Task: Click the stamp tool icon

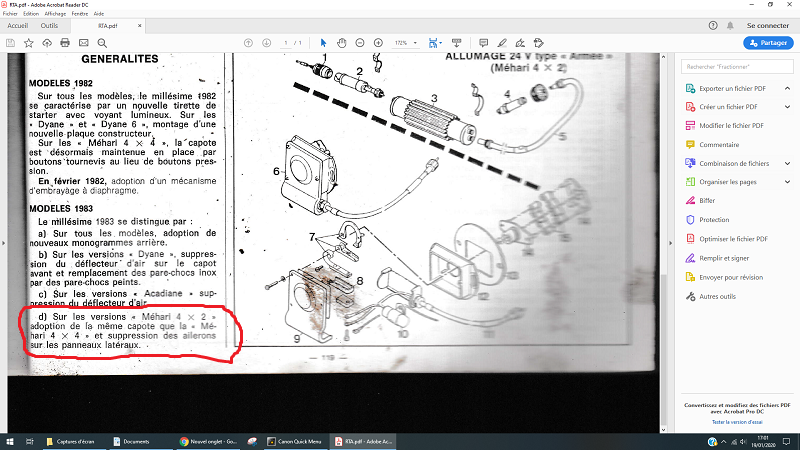Action: tap(539, 43)
